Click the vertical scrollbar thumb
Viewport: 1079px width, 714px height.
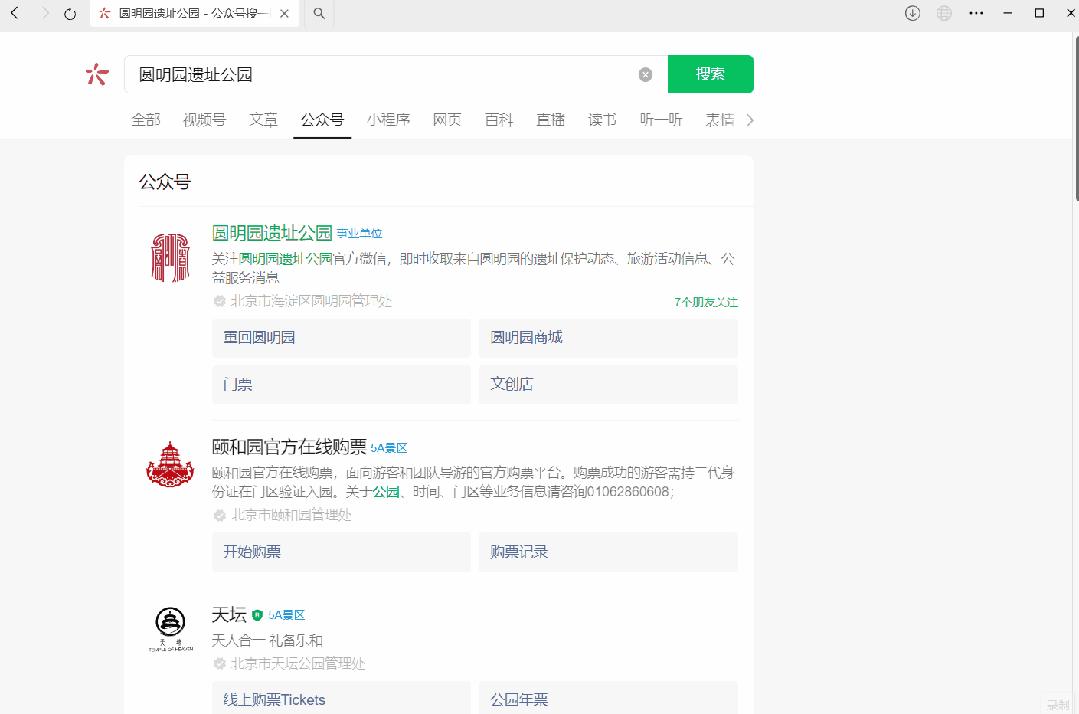coord(1075,117)
